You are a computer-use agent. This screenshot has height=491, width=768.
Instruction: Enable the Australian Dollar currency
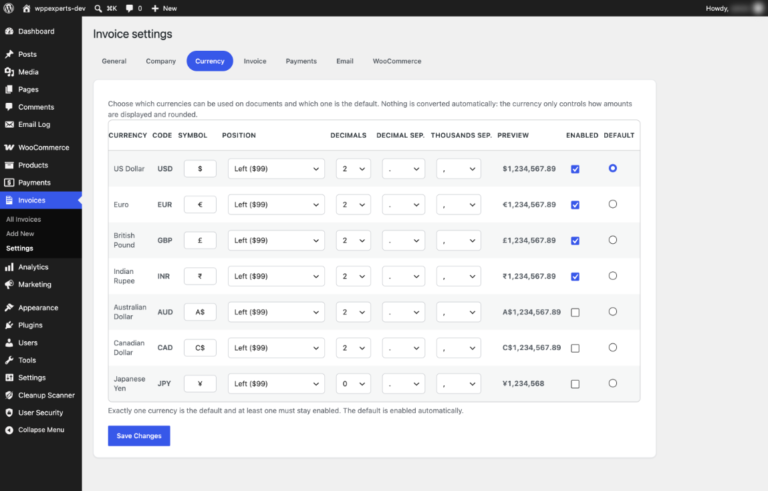tap(575, 312)
